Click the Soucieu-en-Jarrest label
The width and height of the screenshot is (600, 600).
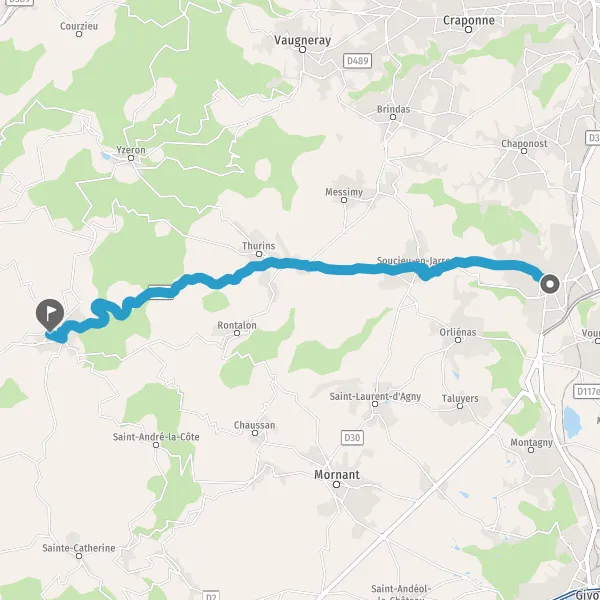pos(413,261)
